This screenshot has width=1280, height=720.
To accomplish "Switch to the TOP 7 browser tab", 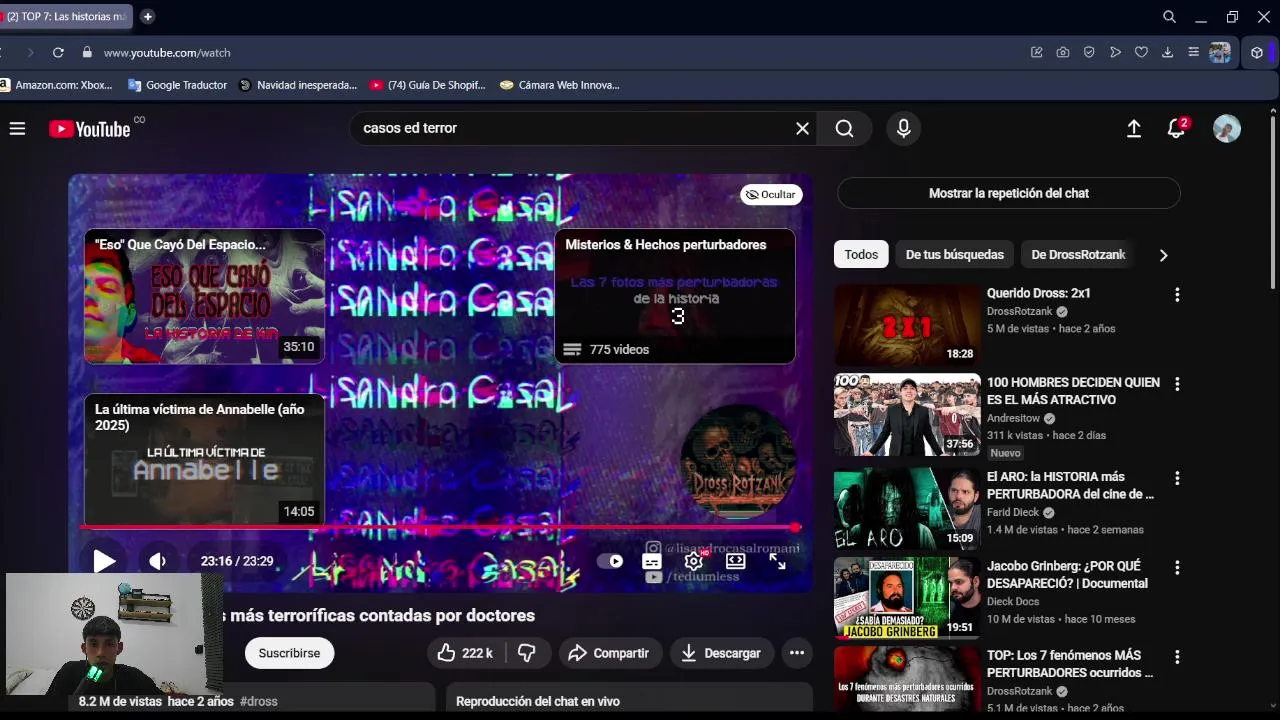I will coord(64,17).
